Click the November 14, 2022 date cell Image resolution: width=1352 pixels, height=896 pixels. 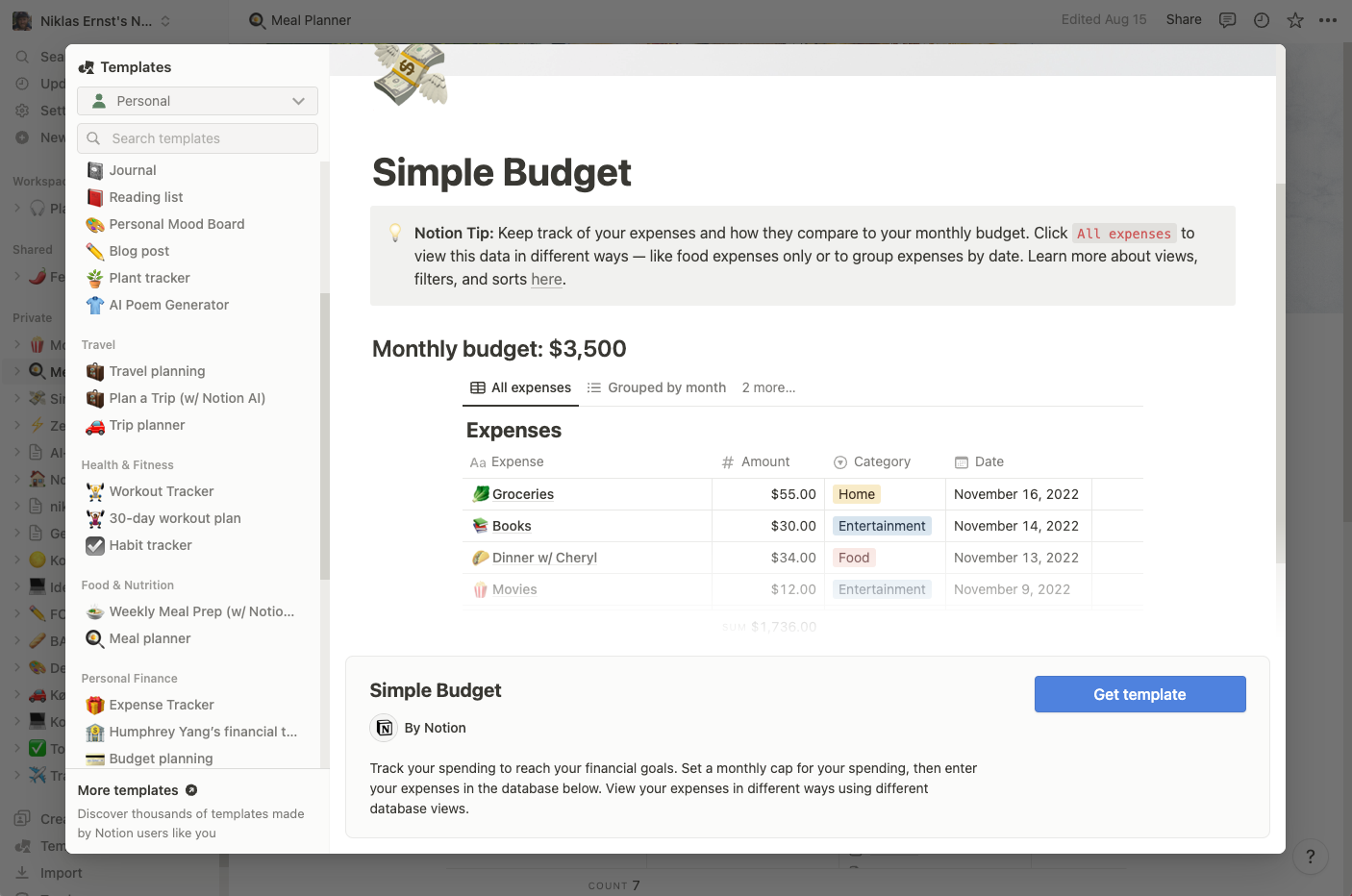pos(1018,526)
